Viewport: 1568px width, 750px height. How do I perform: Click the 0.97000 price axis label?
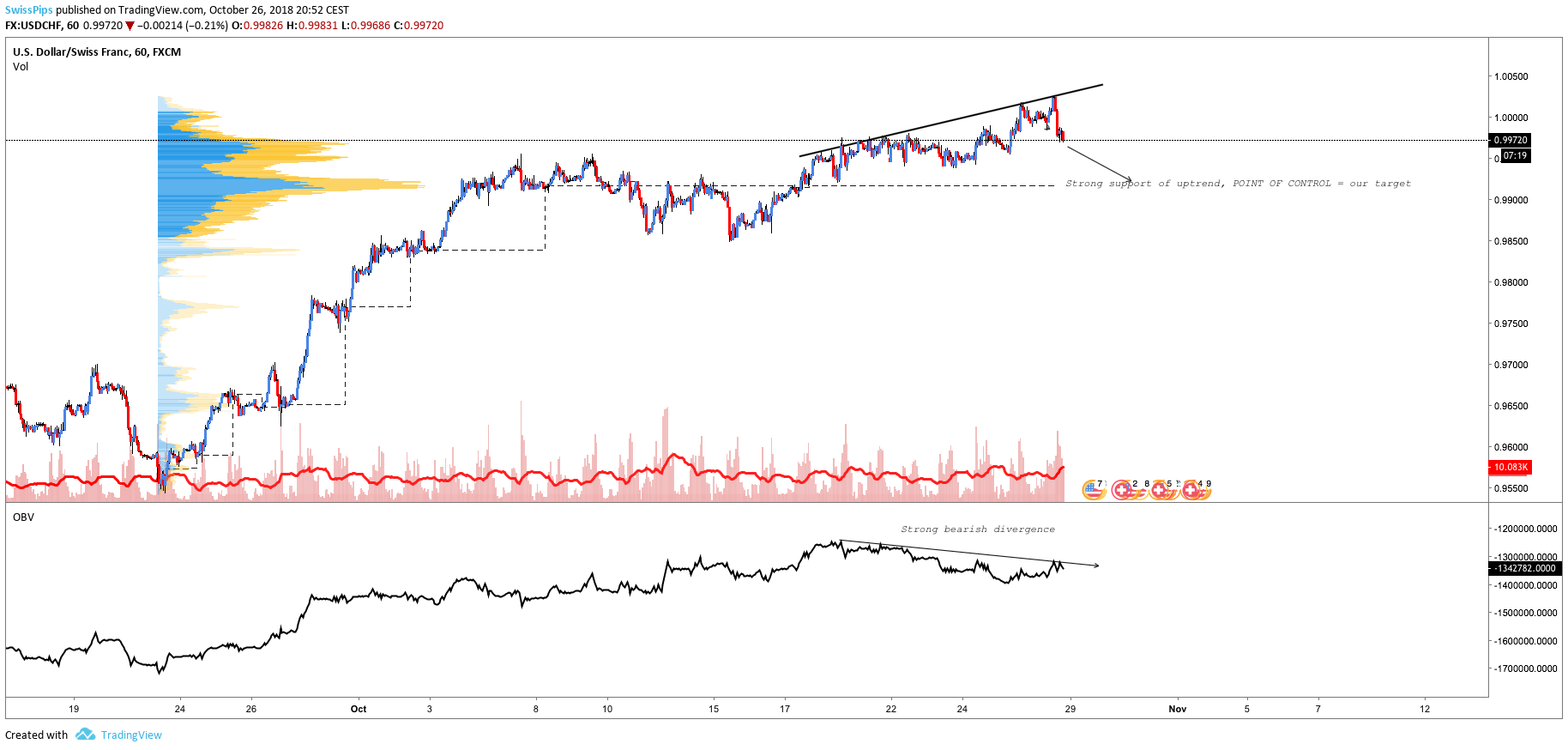pos(1511,366)
